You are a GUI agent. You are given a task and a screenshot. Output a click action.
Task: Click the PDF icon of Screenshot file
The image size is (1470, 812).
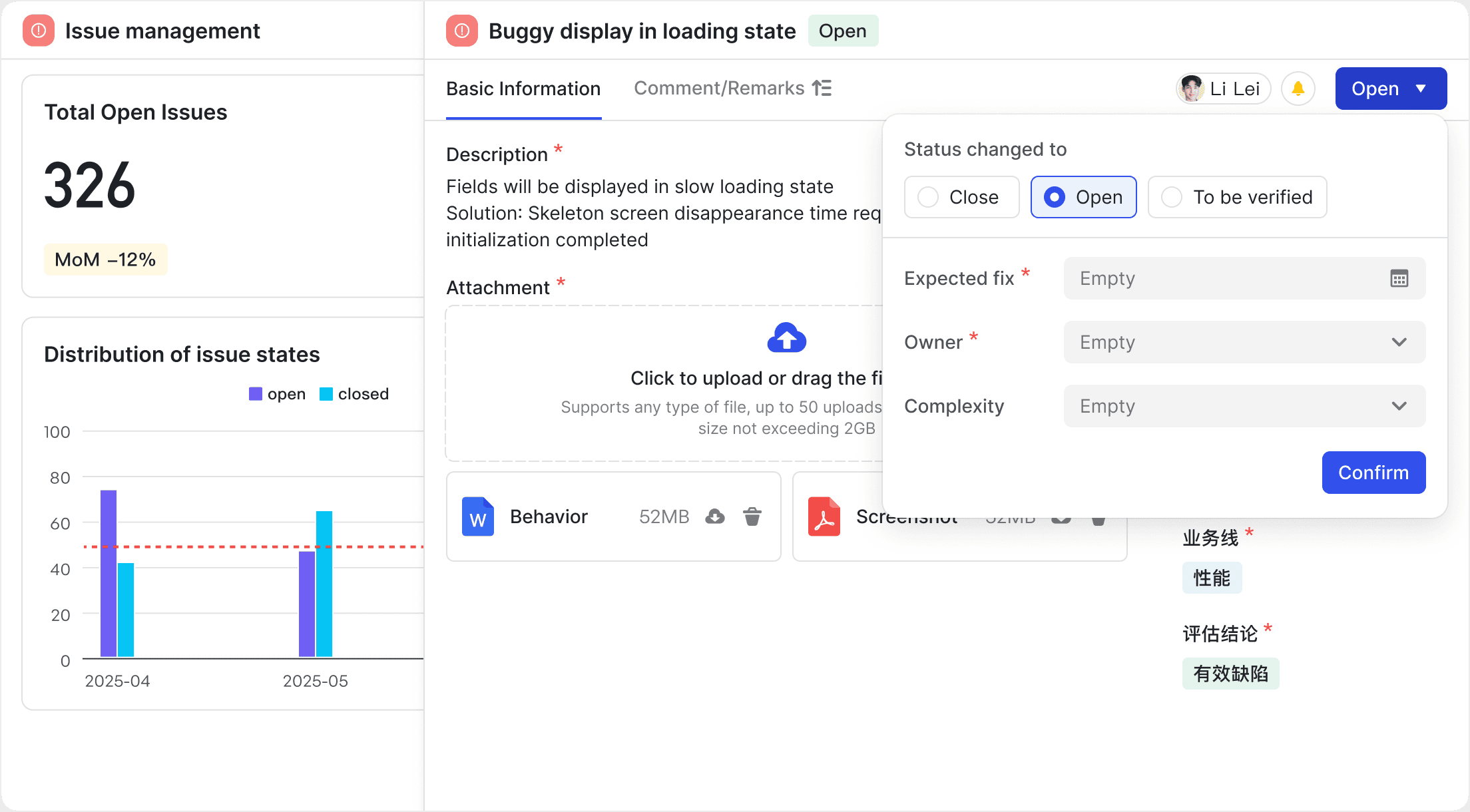click(x=824, y=516)
